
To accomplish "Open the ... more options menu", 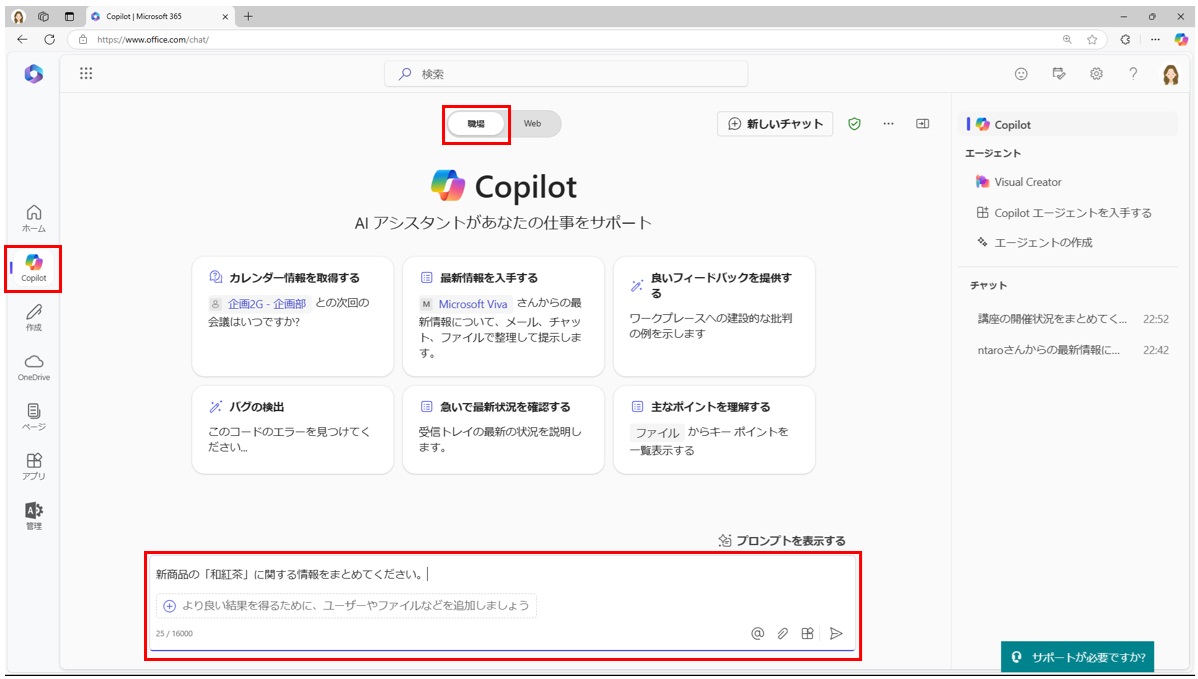I will point(887,123).
